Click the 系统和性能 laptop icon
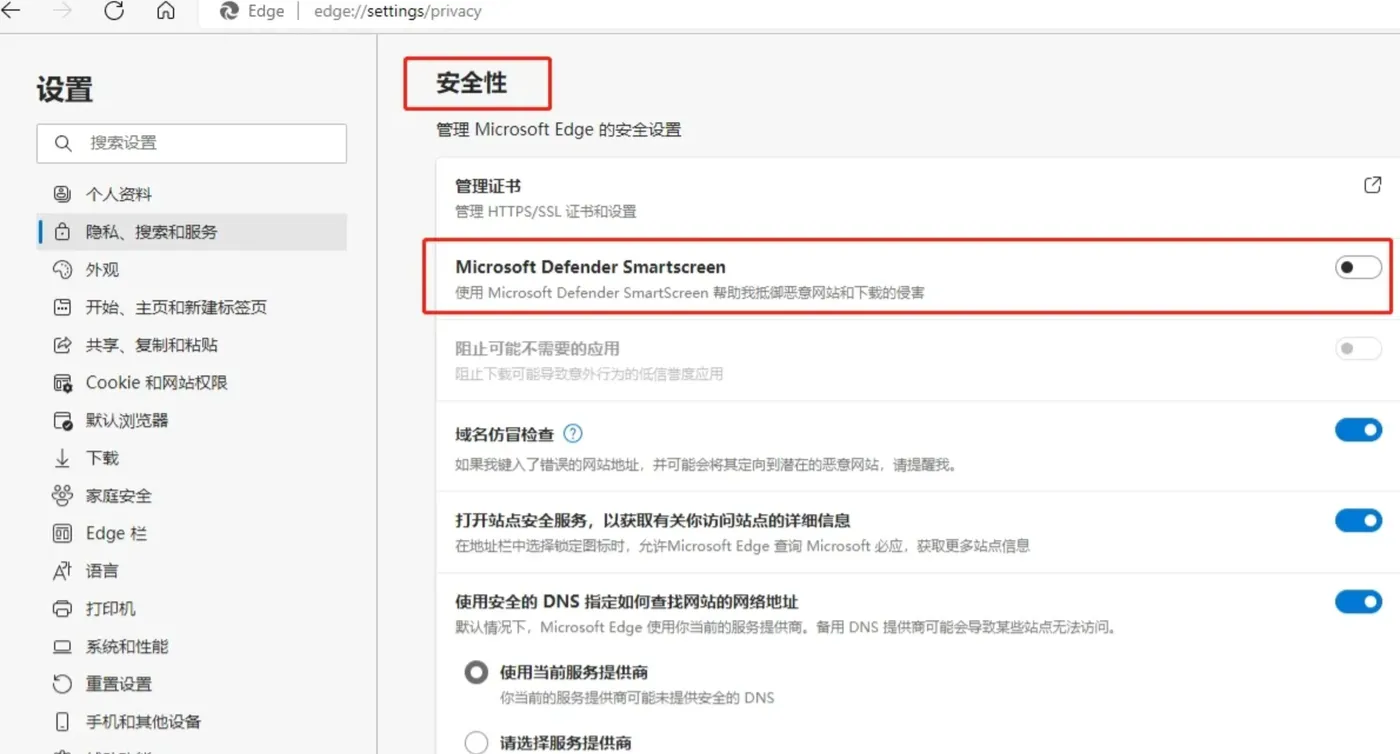 coord(62,647)
